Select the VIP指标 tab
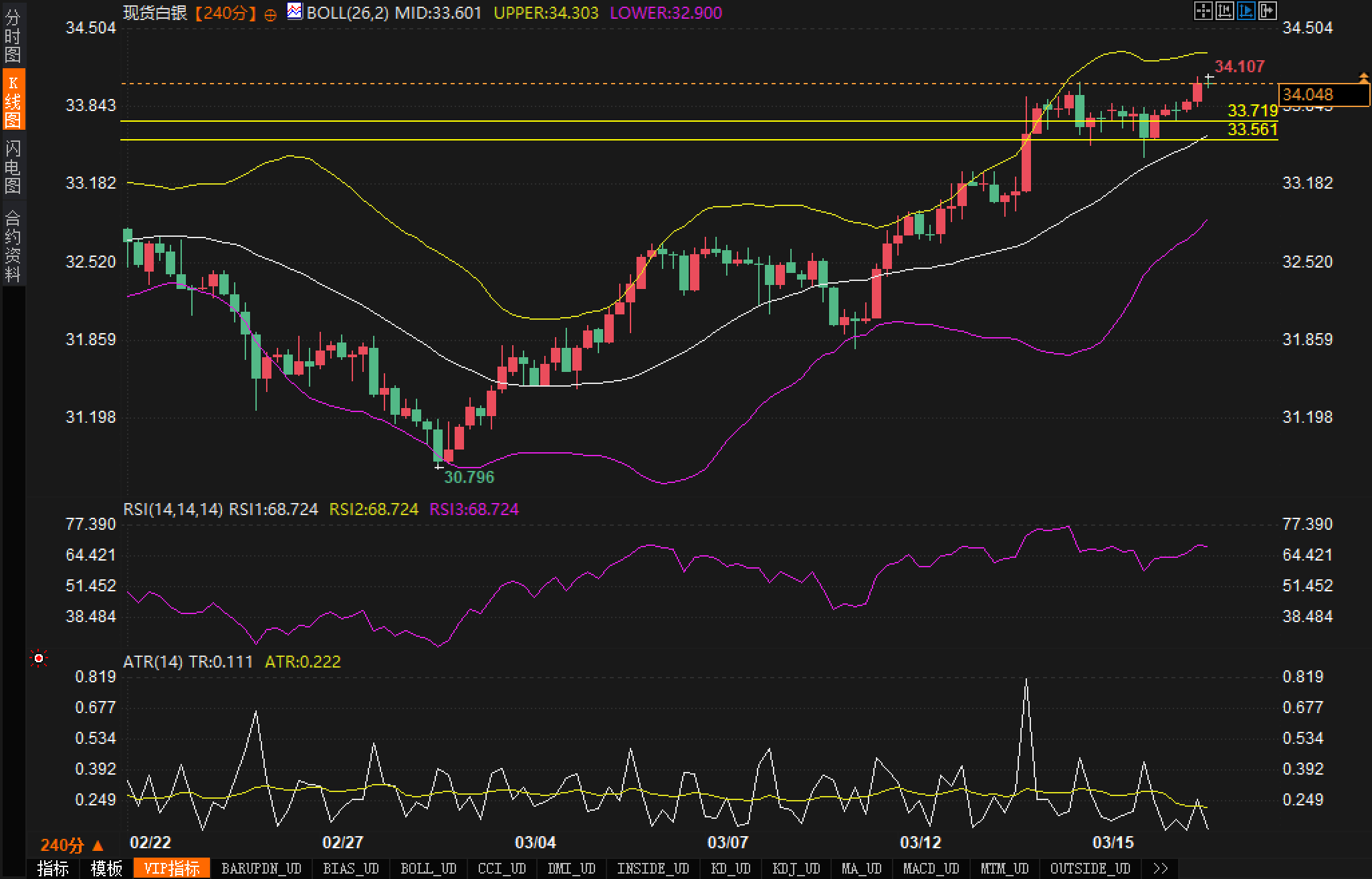Viewport: 1372px width, 879px height. click(172, 868)
